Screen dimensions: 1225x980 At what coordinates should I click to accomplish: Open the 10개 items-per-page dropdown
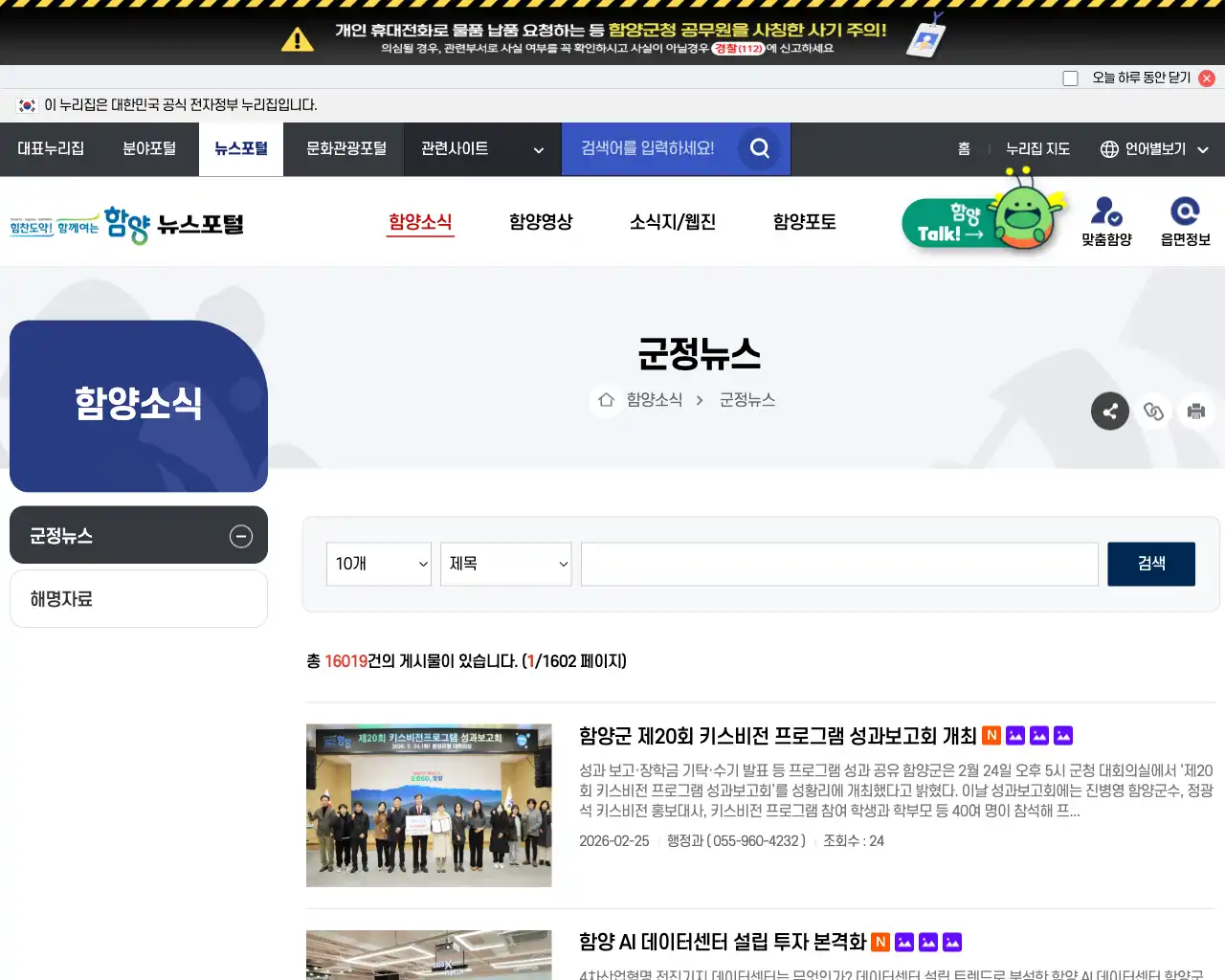(378, 564)
